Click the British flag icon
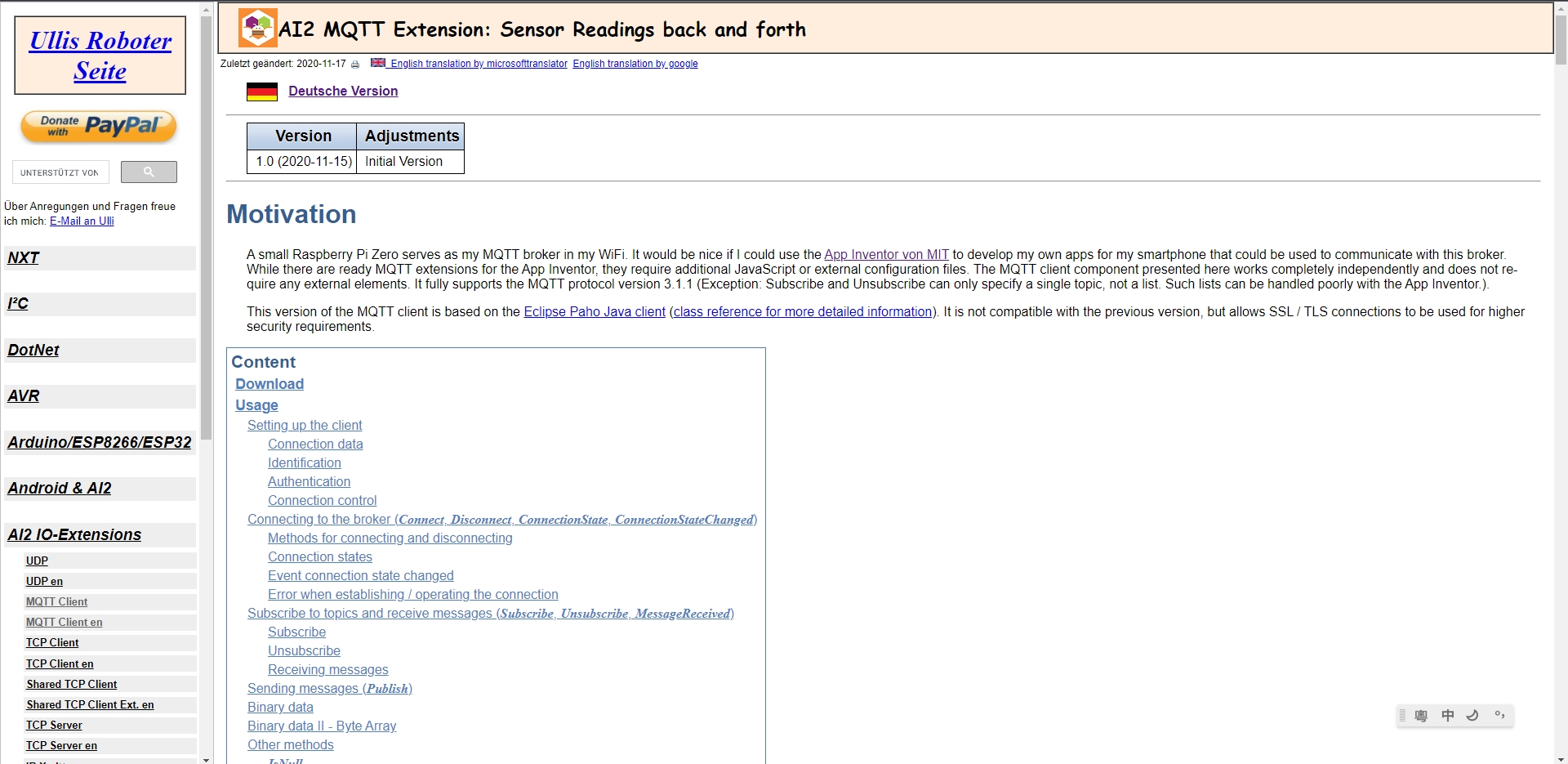The image size is (1568, 764). tap(377, 63)
